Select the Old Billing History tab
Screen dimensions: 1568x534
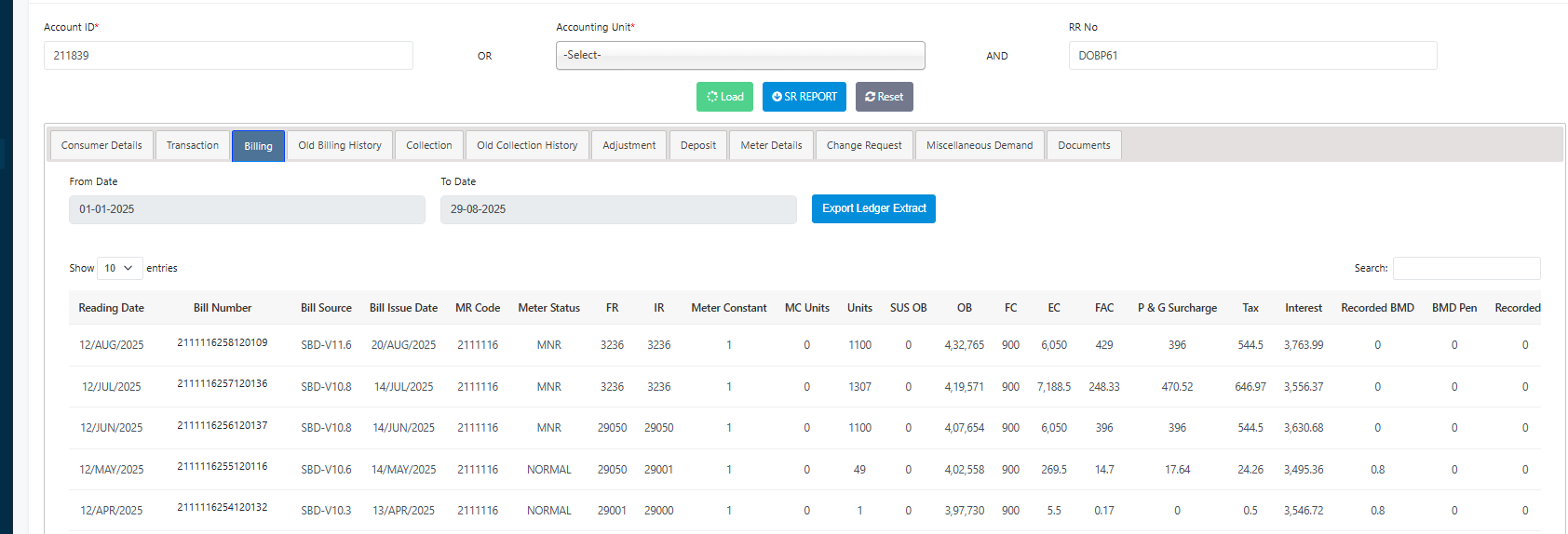point(340,145)
